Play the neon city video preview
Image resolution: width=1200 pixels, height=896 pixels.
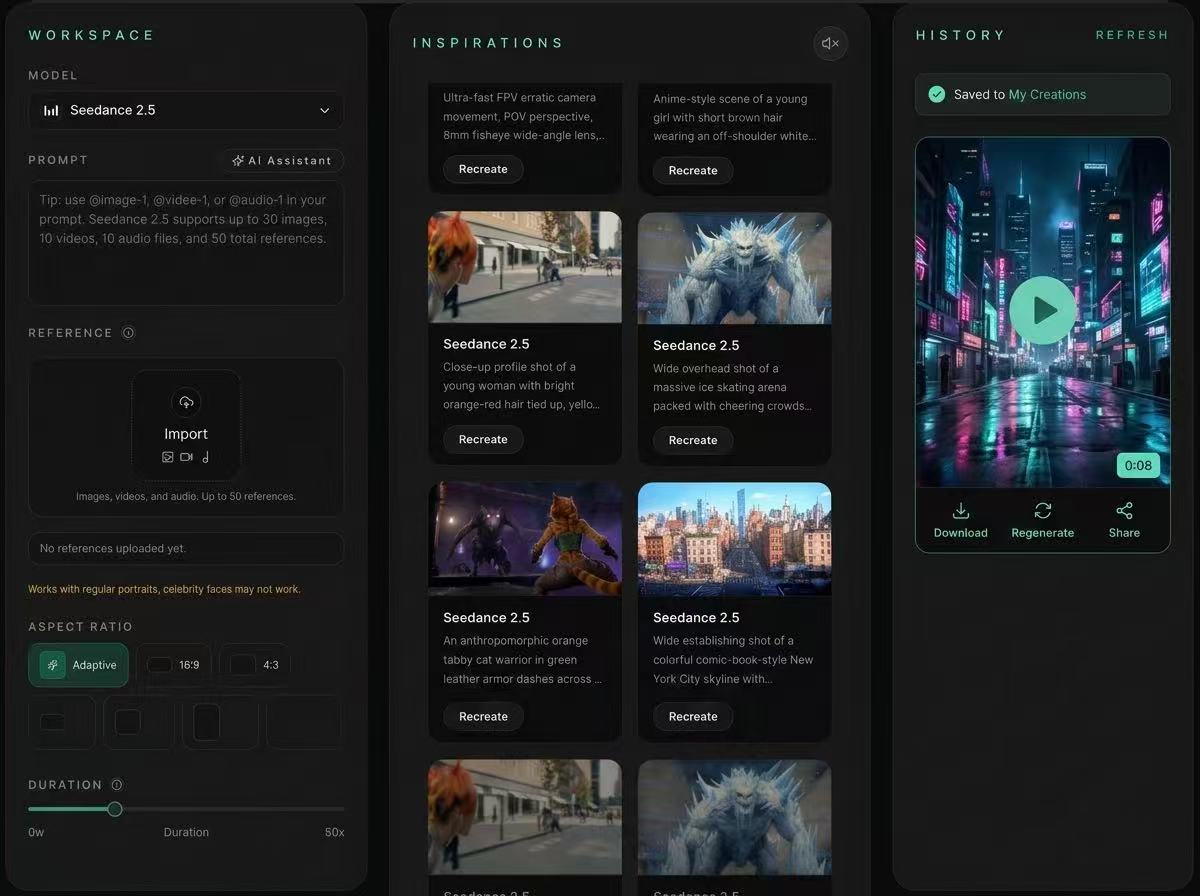[x=1043, y=310]
